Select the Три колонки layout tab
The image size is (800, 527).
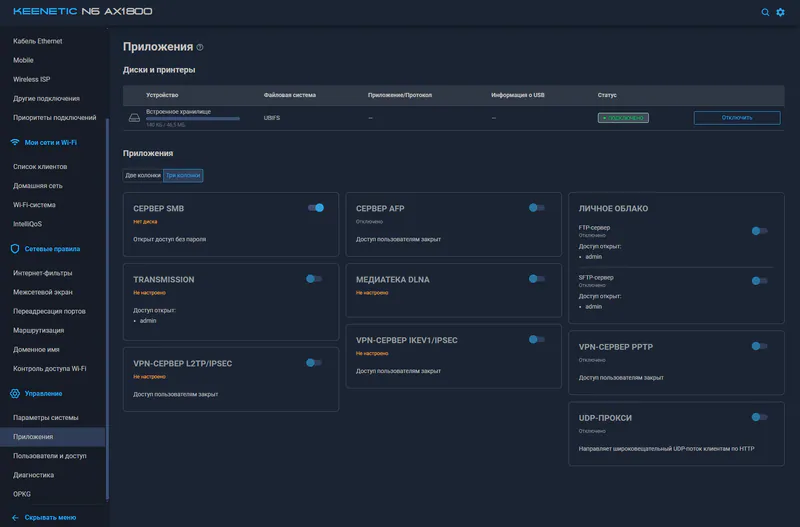coord(183,175)
